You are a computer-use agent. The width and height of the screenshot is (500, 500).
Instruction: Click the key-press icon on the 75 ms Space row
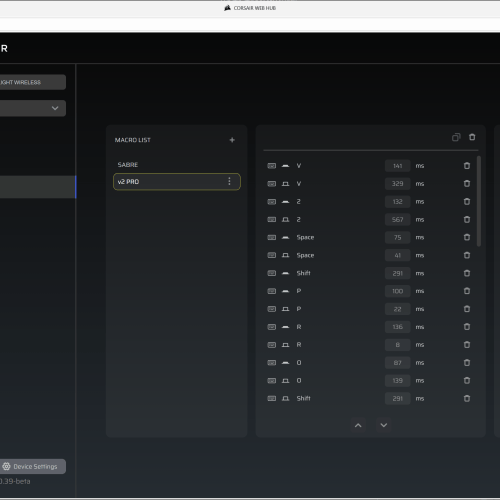point(285,237)
